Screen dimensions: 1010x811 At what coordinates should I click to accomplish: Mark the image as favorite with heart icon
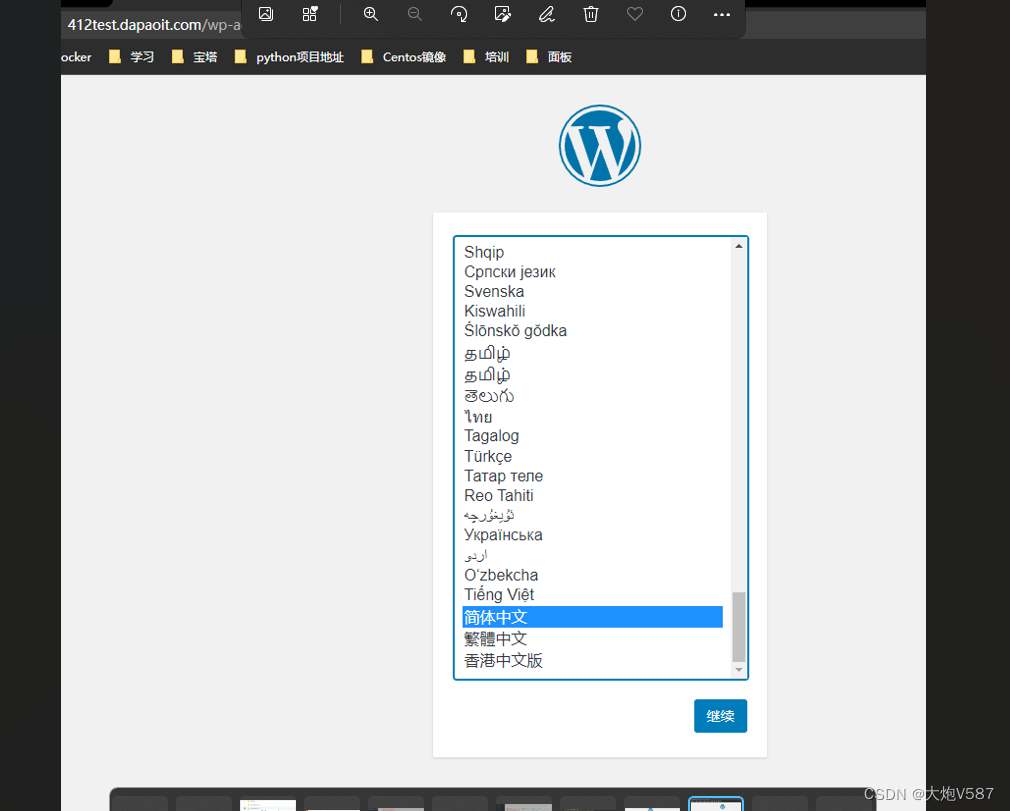[634, 14]
